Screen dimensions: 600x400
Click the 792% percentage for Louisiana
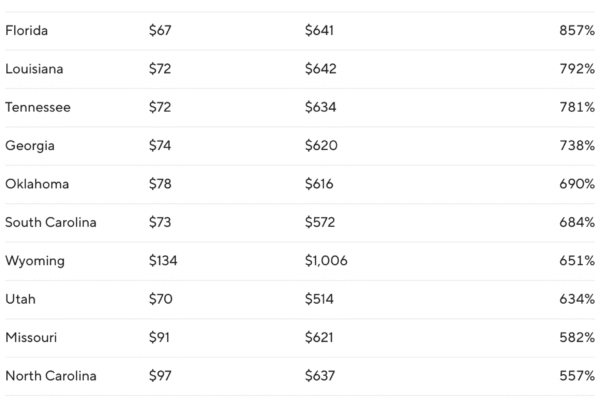coord(577,69)
